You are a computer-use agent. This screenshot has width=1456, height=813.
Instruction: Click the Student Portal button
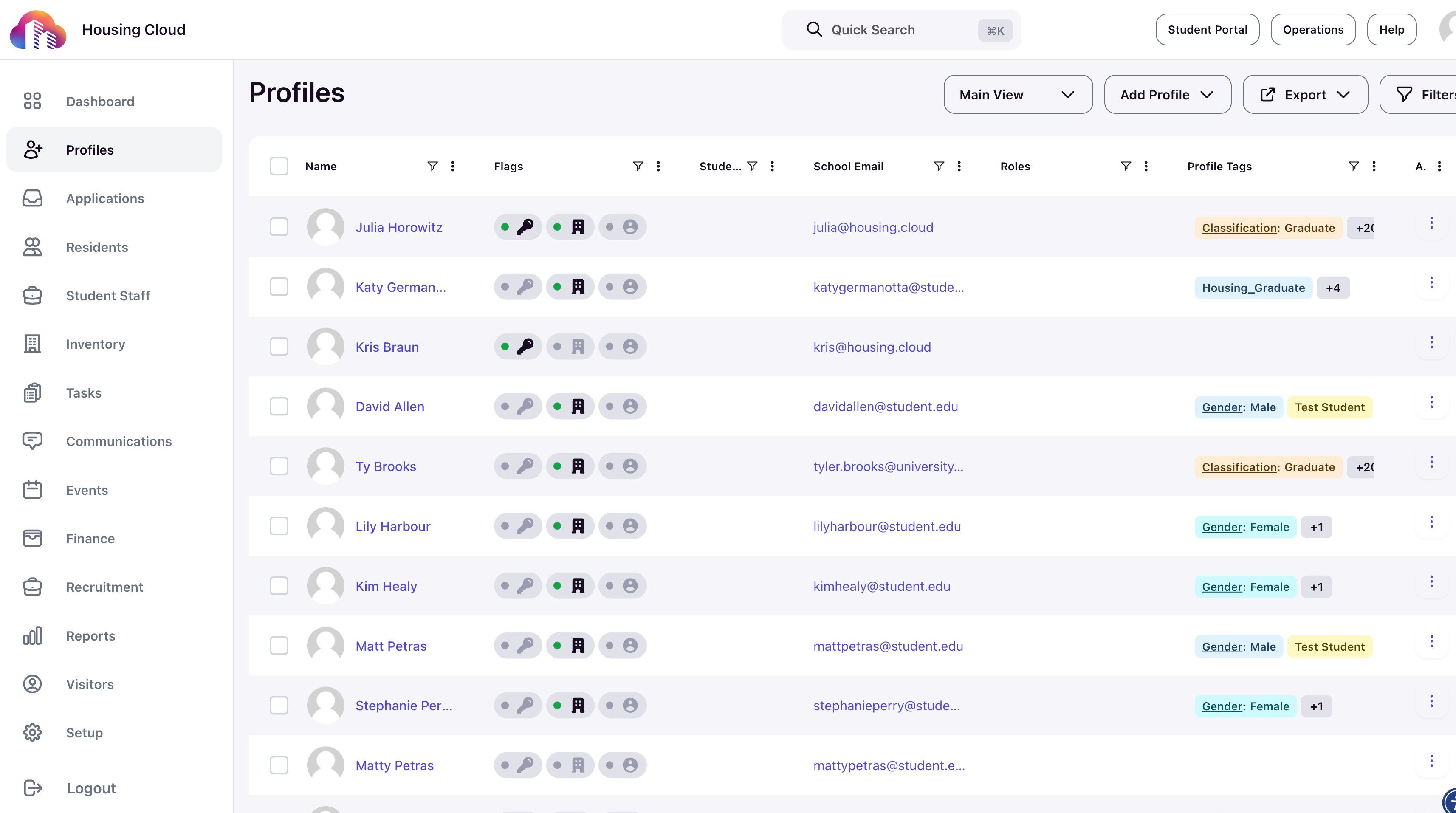click(x=1207, y=29)
